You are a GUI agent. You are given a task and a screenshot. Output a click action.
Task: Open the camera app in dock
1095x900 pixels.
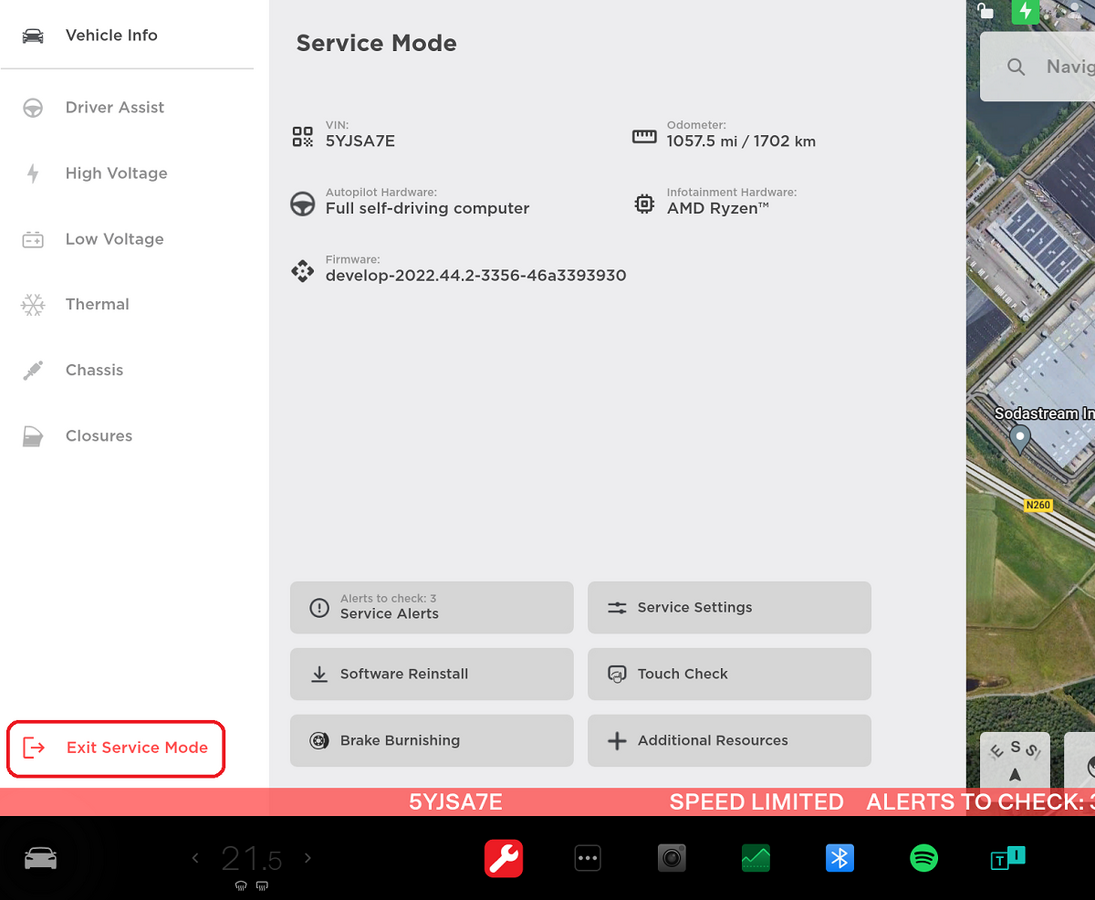672,858
